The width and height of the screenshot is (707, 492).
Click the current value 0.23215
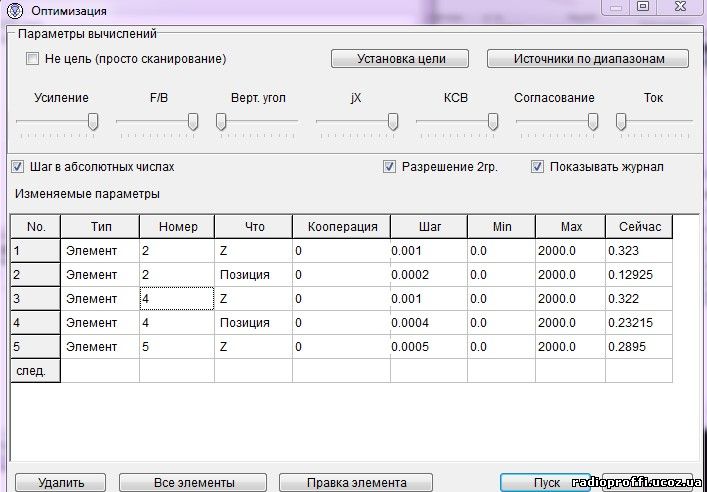click(639, 322)
